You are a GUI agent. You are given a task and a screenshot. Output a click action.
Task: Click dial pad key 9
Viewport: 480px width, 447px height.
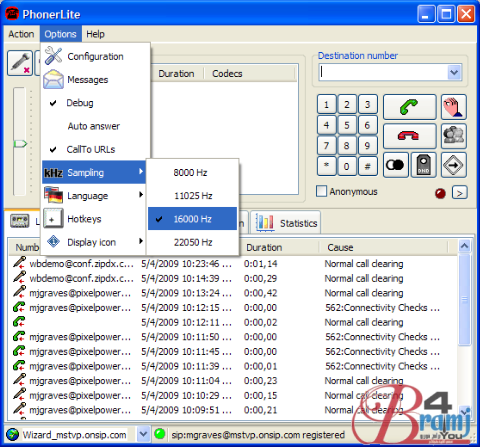pyautogui.click(x=368, y=146)
